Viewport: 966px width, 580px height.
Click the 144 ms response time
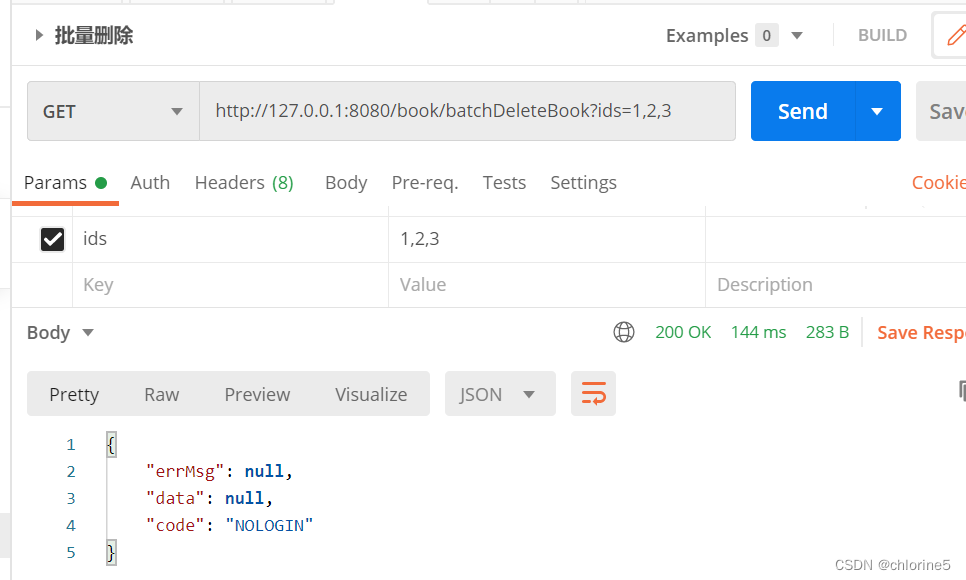(758, 332)
